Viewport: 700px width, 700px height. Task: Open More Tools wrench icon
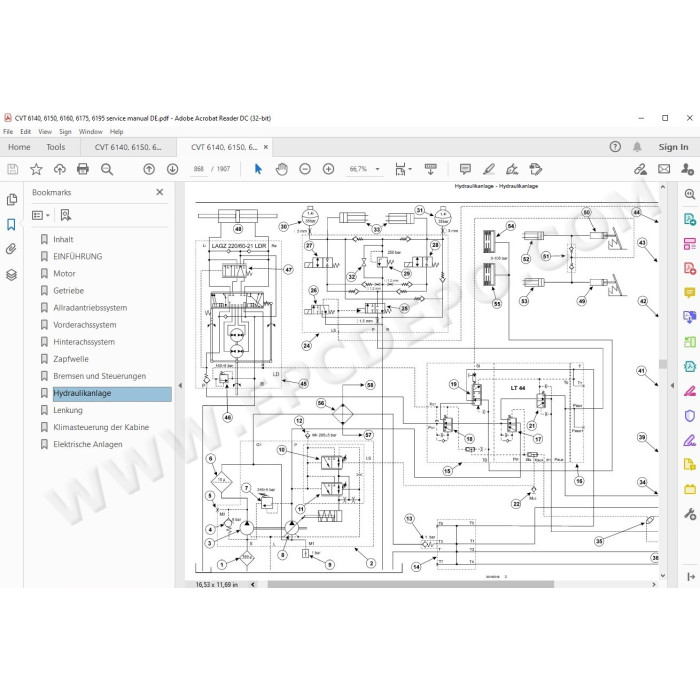pos(689,514)
